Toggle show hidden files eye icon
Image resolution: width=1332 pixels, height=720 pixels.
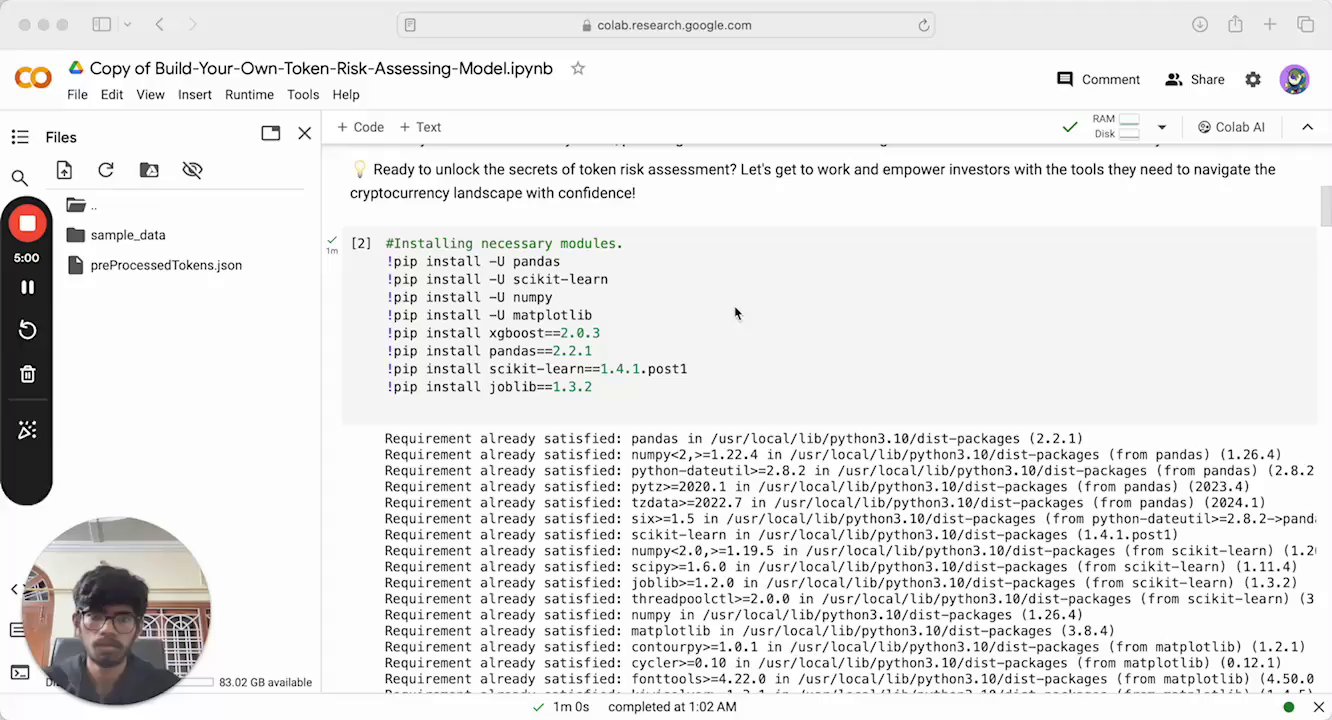[192, 170]
